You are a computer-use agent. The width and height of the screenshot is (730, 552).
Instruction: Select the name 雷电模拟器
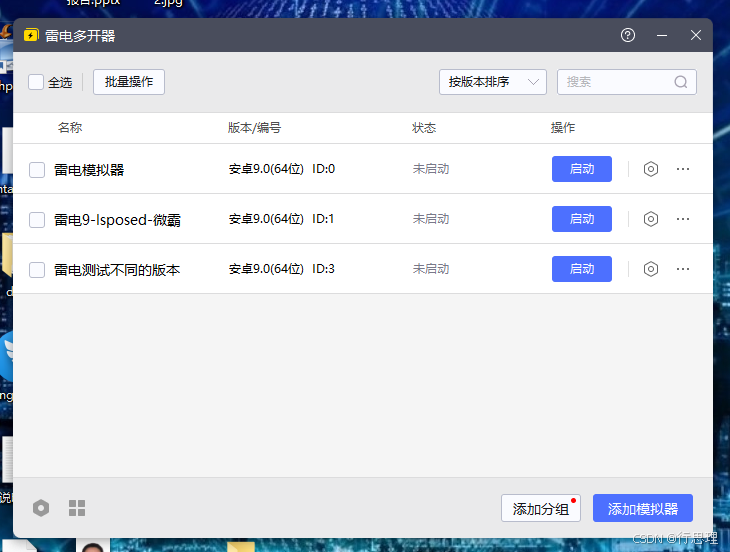89,170
